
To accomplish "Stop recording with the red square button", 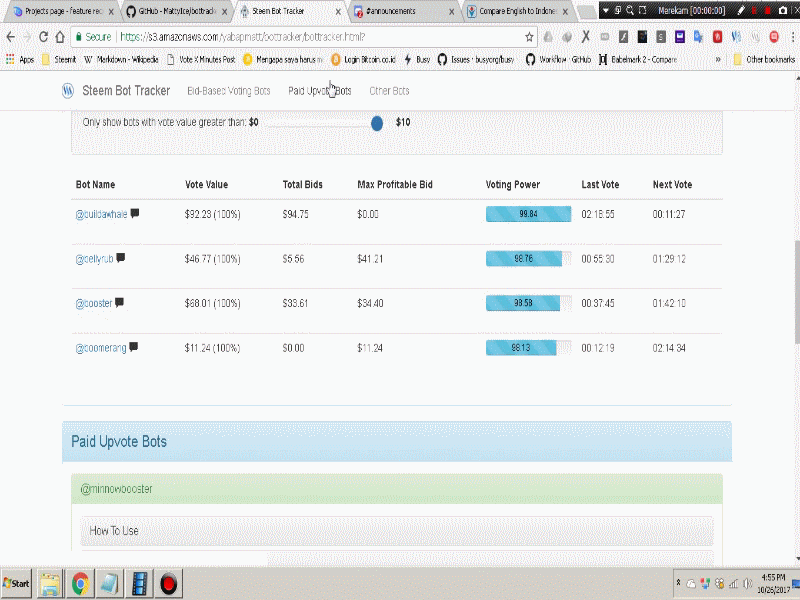I will click(x=768, y=10).
